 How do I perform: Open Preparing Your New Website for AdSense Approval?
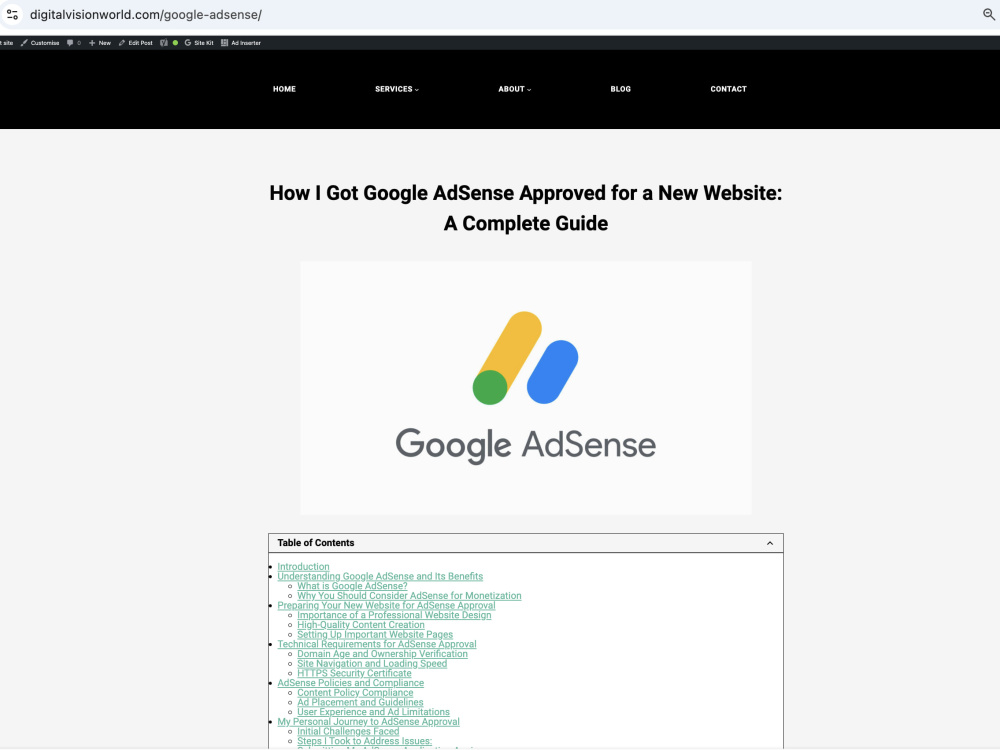[x=386, y=605]
